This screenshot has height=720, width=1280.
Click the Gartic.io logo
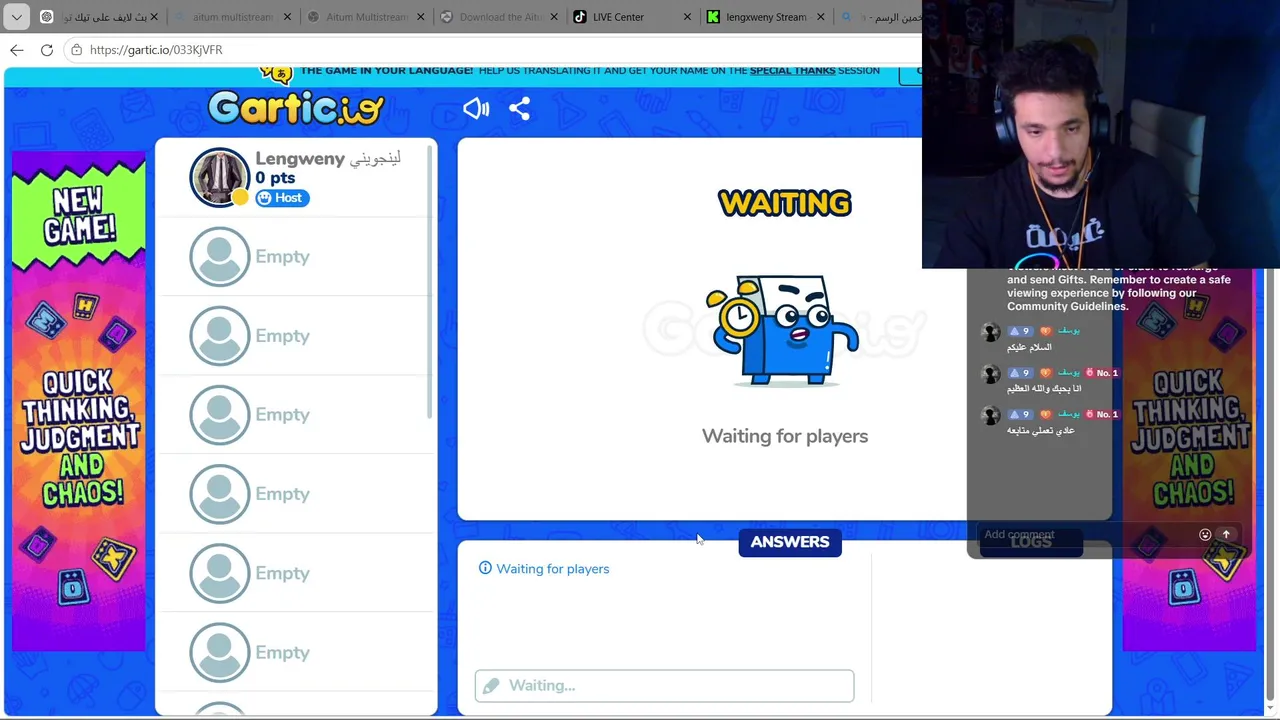296,108
